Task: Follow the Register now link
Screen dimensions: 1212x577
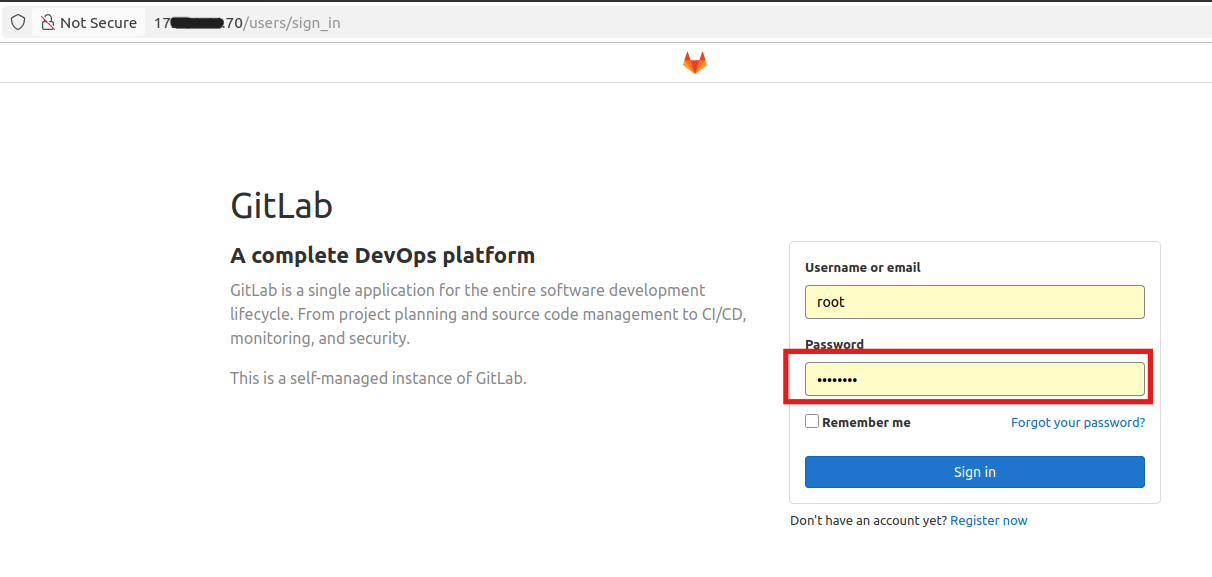Action: pos(988,520)
